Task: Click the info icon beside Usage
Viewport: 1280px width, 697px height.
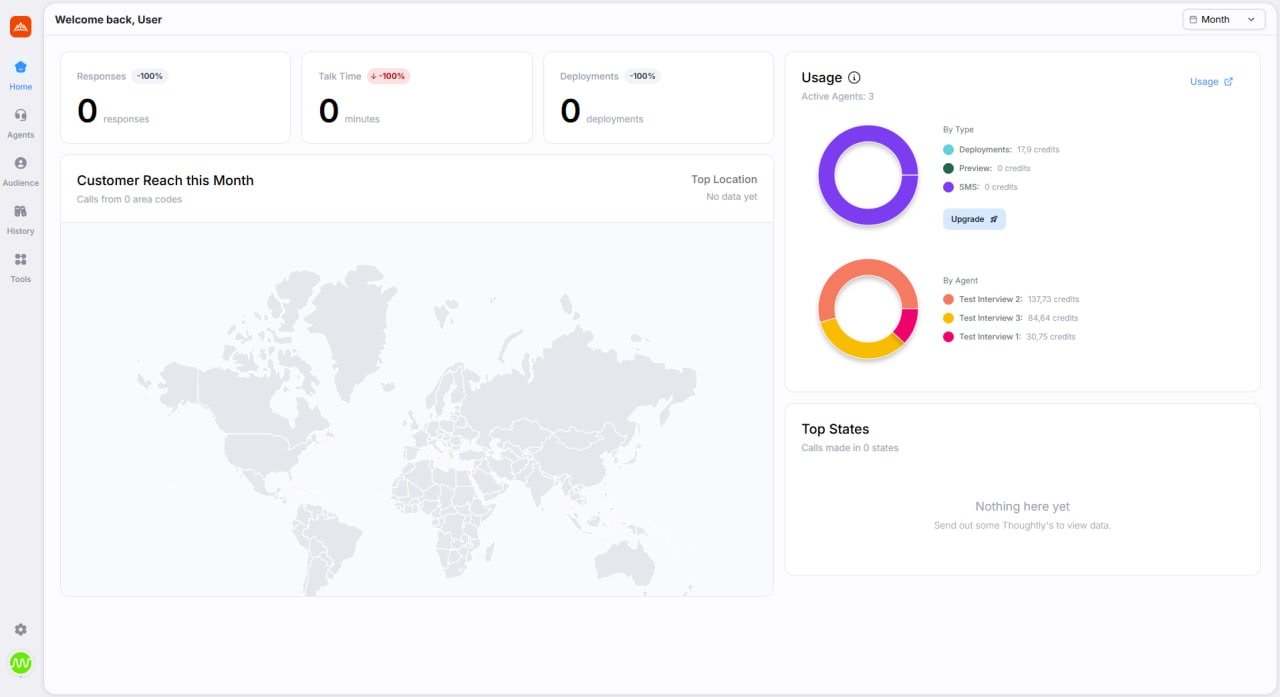Action: [854, 77]
